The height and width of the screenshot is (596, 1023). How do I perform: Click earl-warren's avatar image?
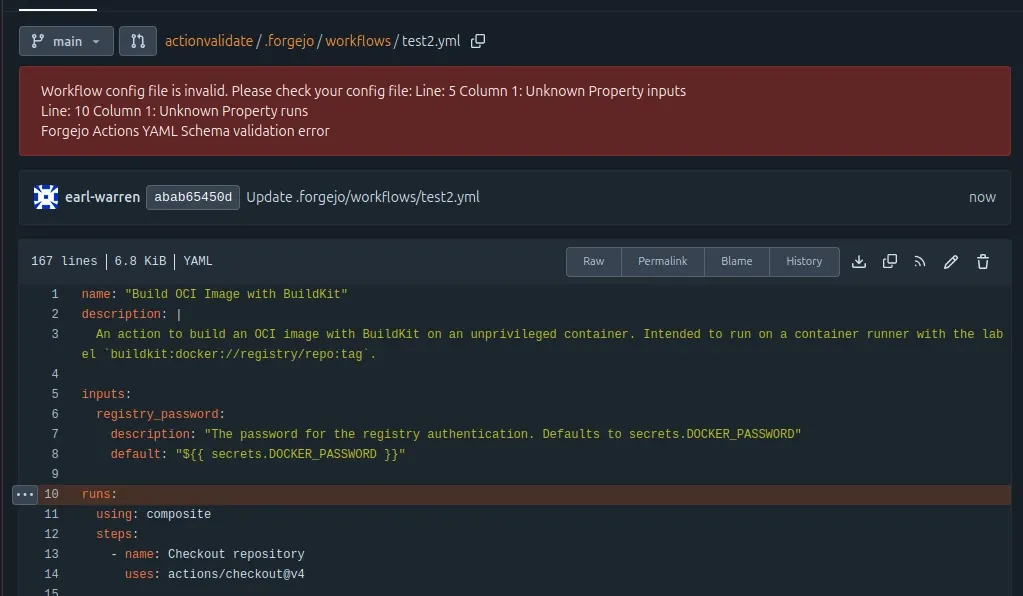pos(44,197)
